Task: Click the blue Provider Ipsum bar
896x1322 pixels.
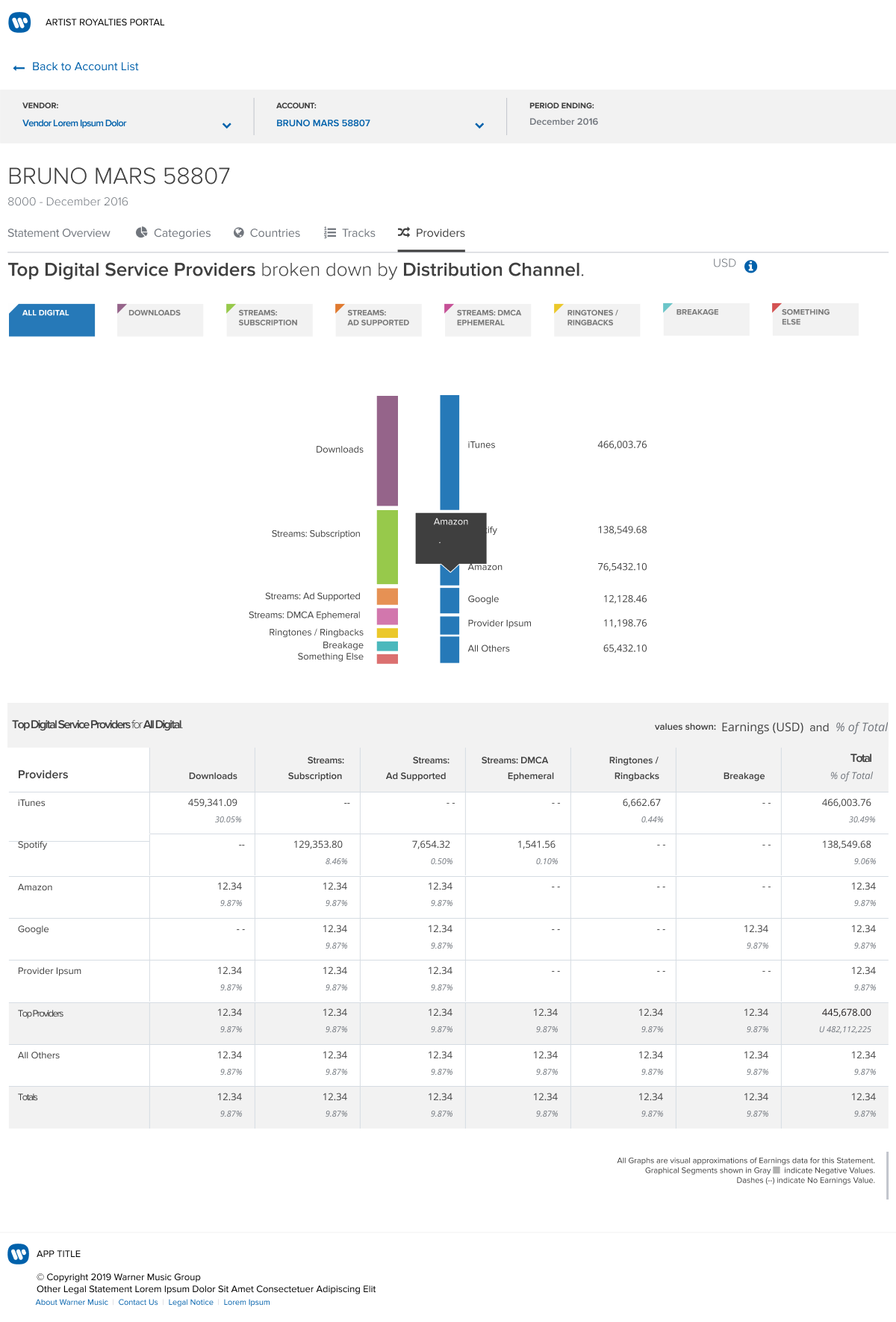Action: (449, 625)
